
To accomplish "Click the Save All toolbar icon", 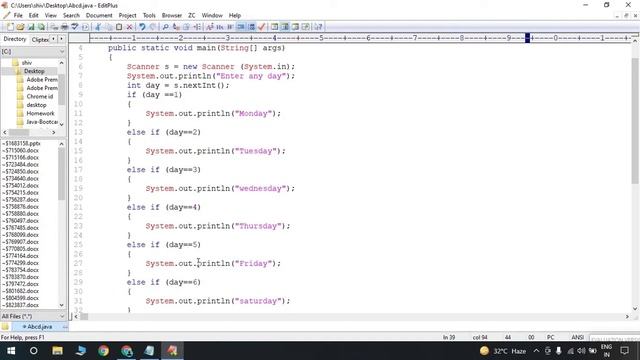I will click(x=41, y=27).
